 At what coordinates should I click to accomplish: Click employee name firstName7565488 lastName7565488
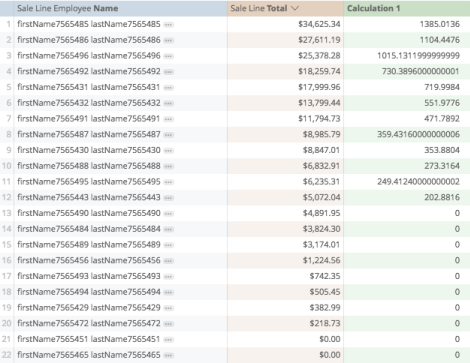(89, 166)
